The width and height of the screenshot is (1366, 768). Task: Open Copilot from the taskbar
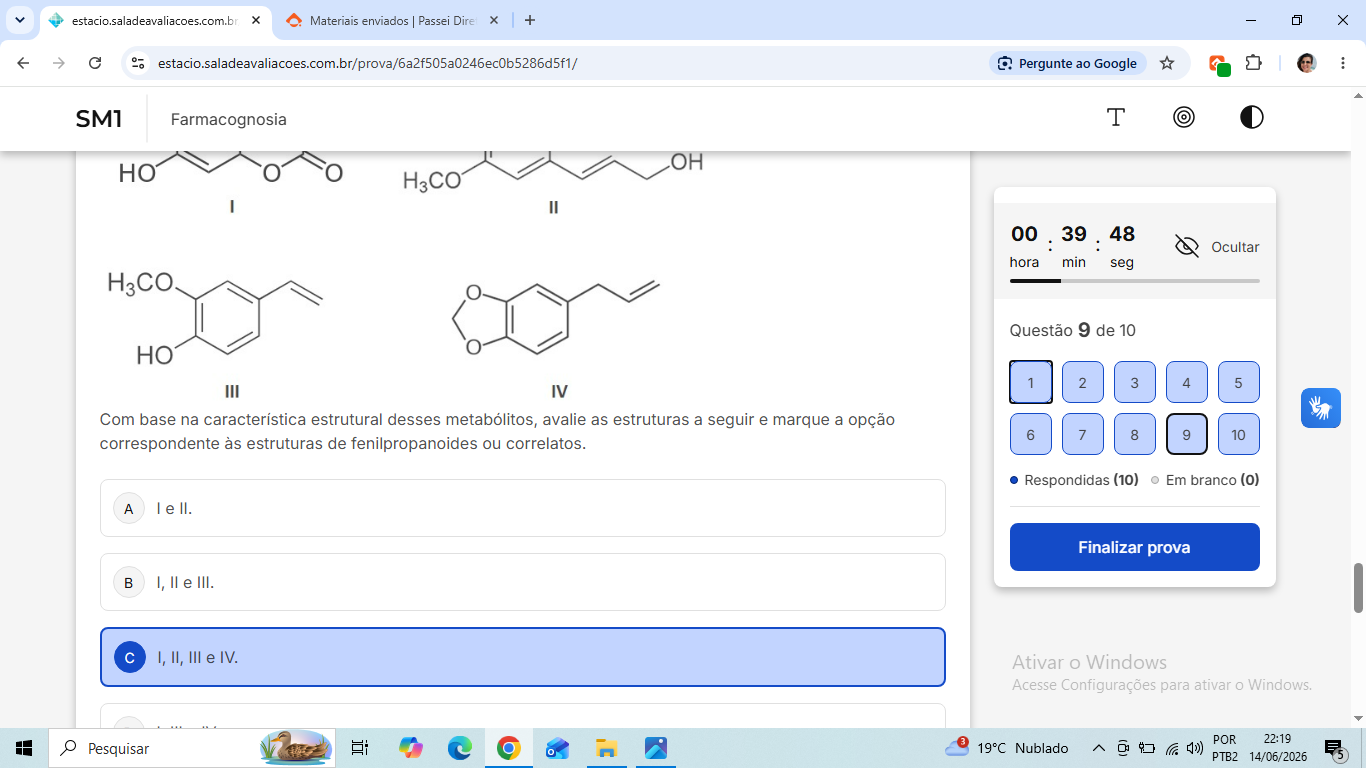tap(410, 748)
